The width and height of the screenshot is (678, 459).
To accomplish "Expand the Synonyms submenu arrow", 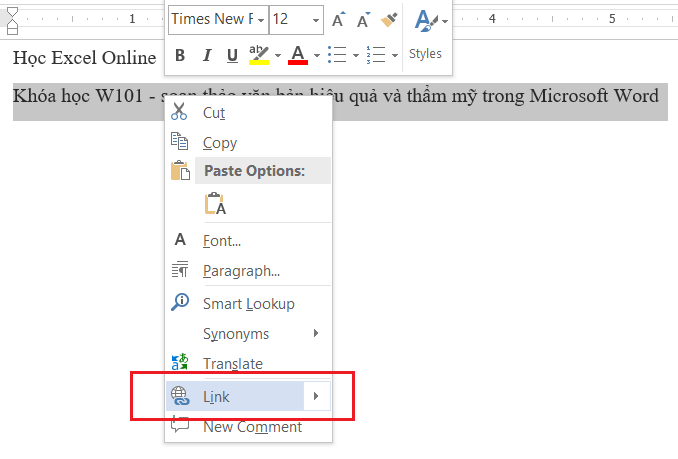I will tap(316, 334).
